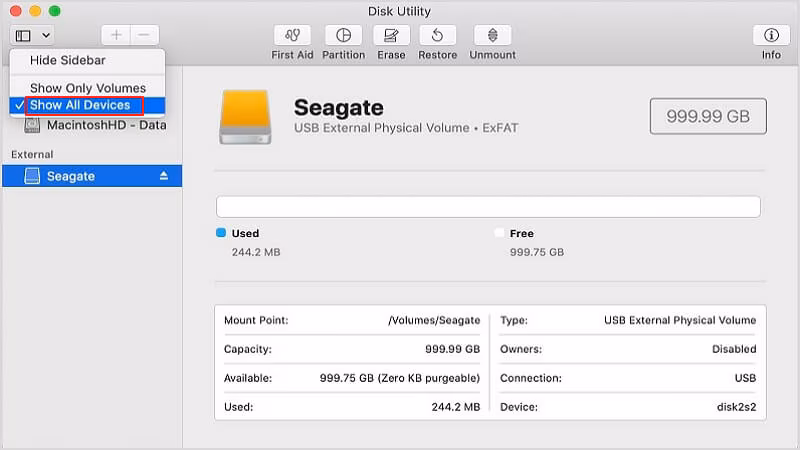
Task: Click the Used 244.2 MB table value
Action: click(x=456, y=407)
